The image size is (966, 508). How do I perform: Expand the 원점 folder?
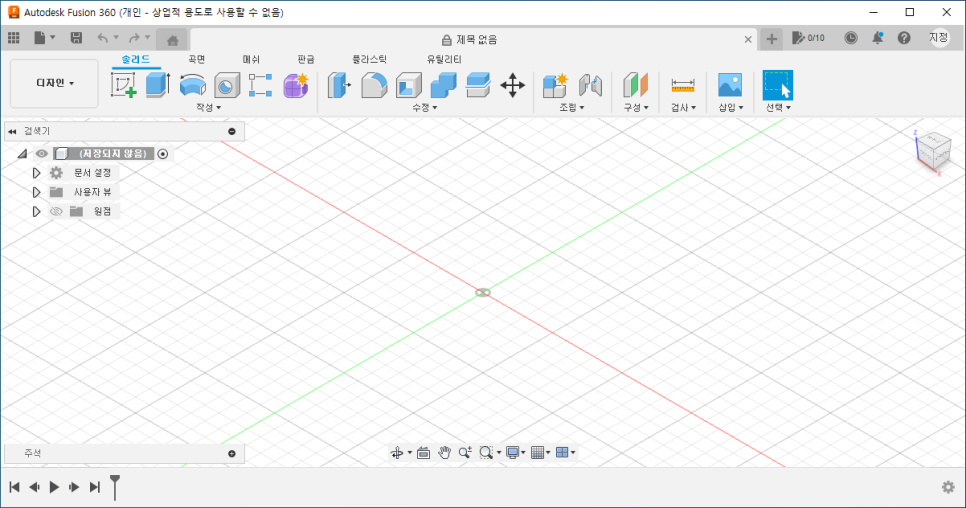[x=36, y=211]
